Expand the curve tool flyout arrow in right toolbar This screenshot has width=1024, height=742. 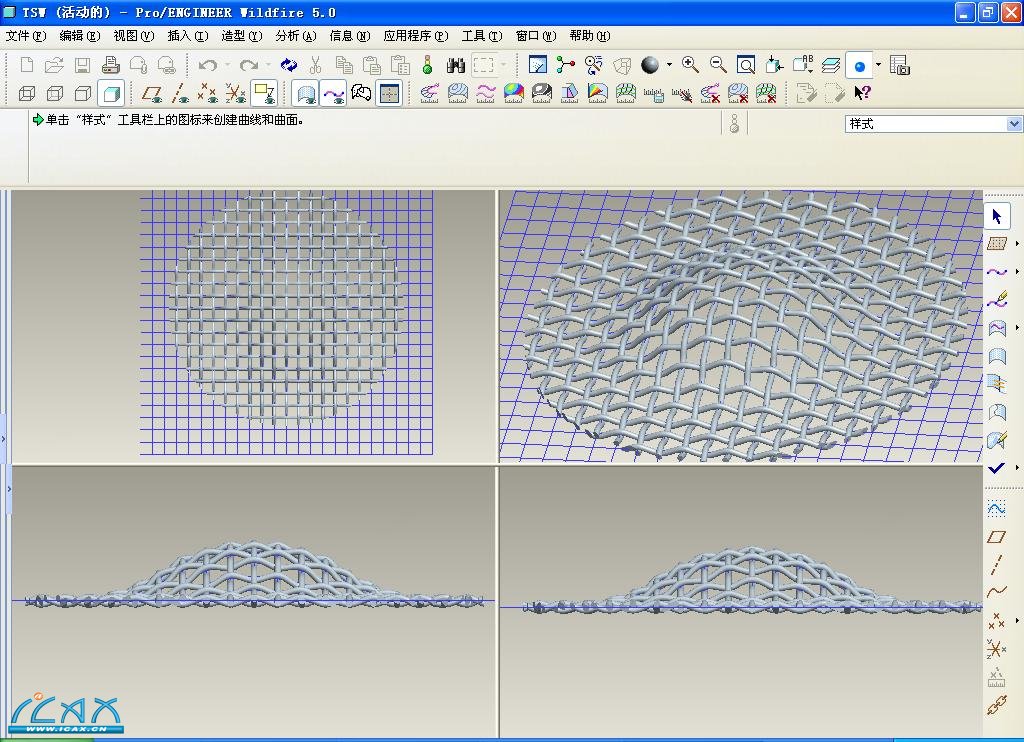pos(1017,272)
